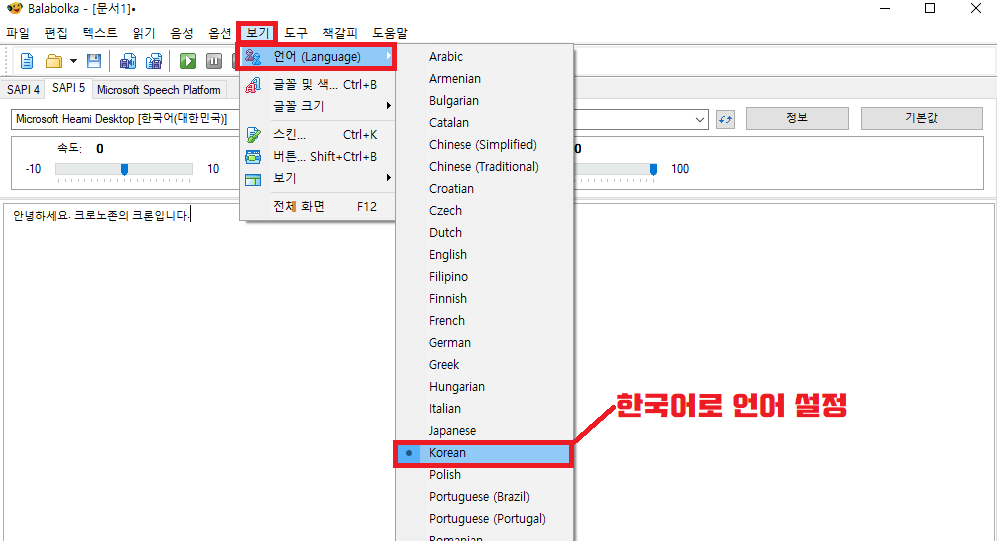Open the 편집 menu
Viewport: 997px width, 541px height.
click(x=56, y=33)
